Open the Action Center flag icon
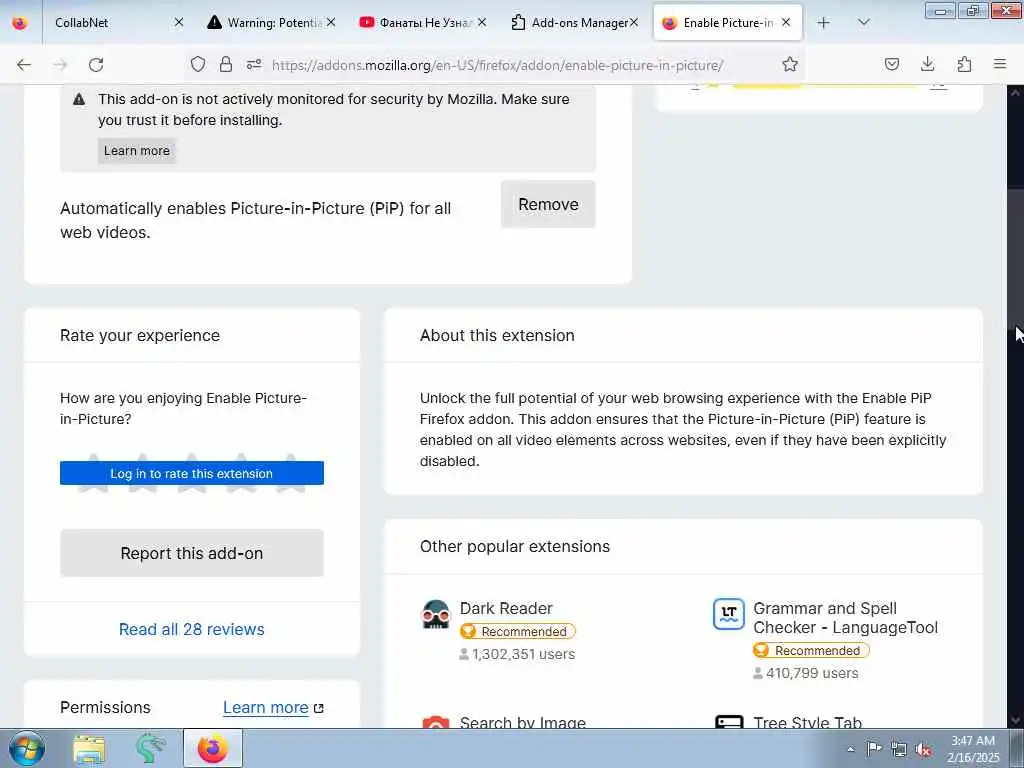Image resolution: width=1024 pixels, height=768 pixels. coord(874,749)
